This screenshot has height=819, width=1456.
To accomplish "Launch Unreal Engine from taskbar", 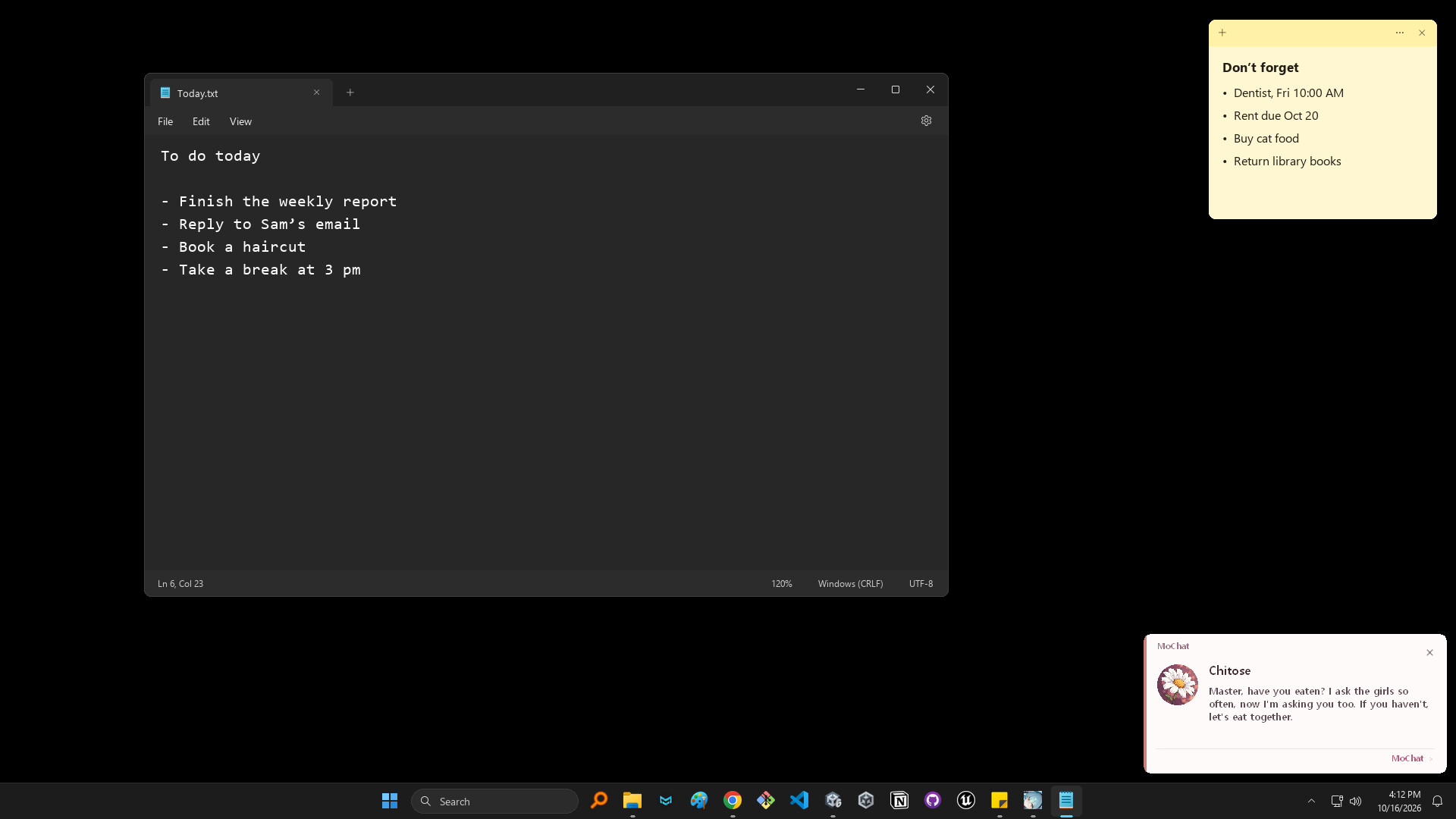I will [966, 801].
